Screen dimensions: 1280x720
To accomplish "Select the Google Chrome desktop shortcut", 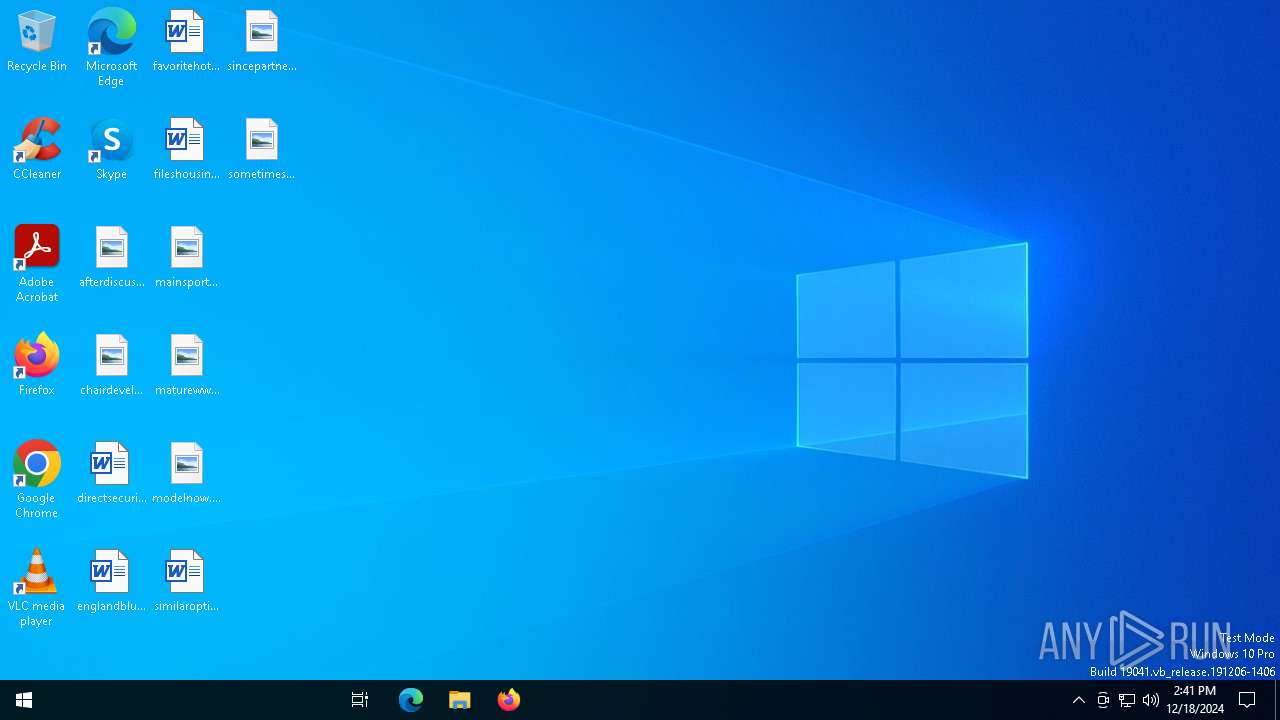I will click(37, 480).
